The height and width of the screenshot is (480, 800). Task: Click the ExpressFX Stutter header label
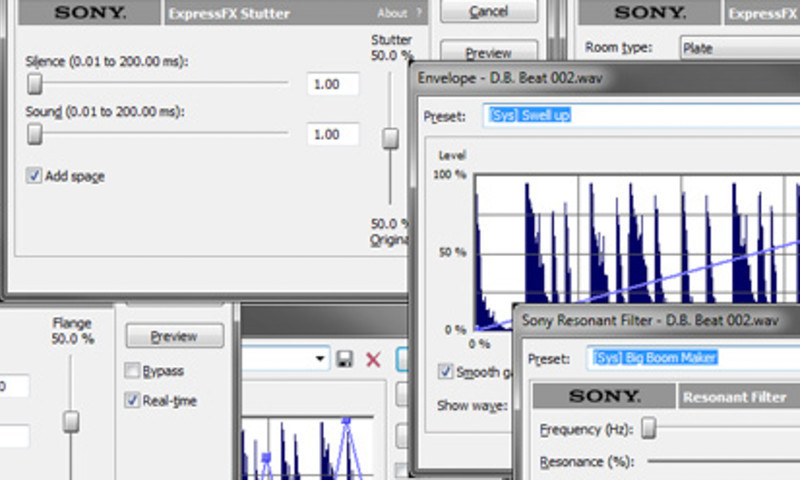tap(229, 13)
